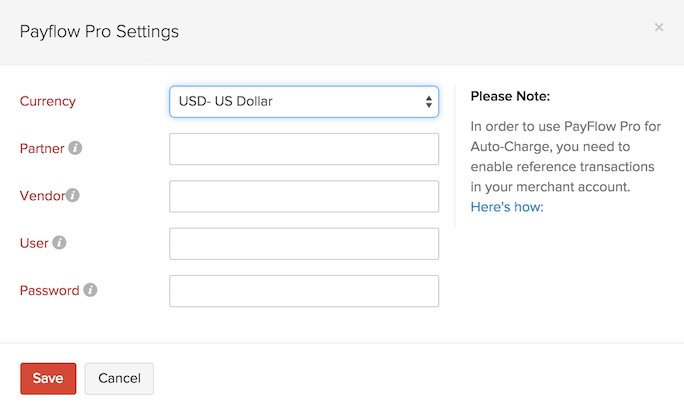The image size is (684, 415).
Task: Open the "Here's how:" link
Action: tap(507, 208)
